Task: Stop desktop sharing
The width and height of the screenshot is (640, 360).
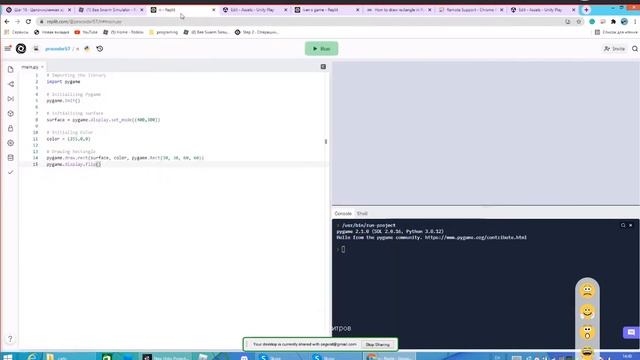Action: point(378,344)
